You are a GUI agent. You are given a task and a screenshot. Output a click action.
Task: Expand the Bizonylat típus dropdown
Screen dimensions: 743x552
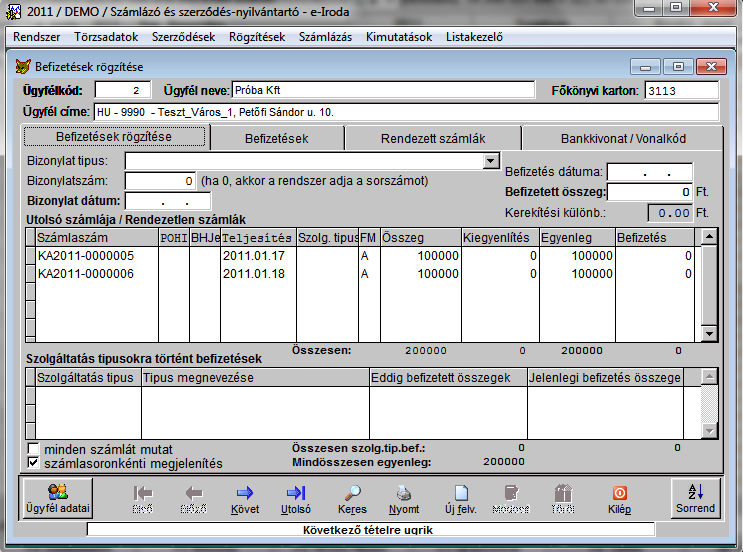point(490,161)
